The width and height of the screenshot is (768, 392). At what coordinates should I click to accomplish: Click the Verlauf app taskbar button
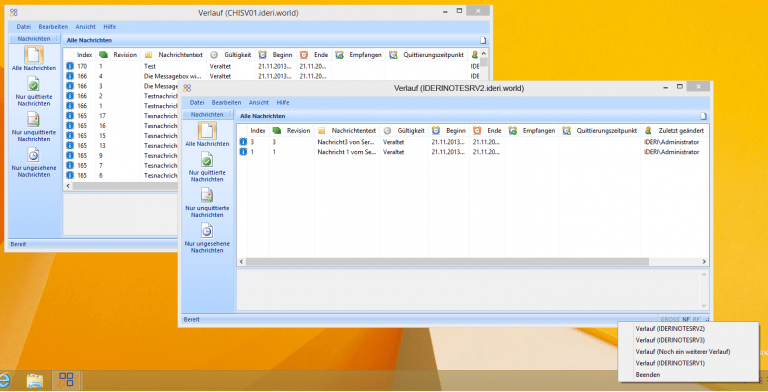[66, 380]
